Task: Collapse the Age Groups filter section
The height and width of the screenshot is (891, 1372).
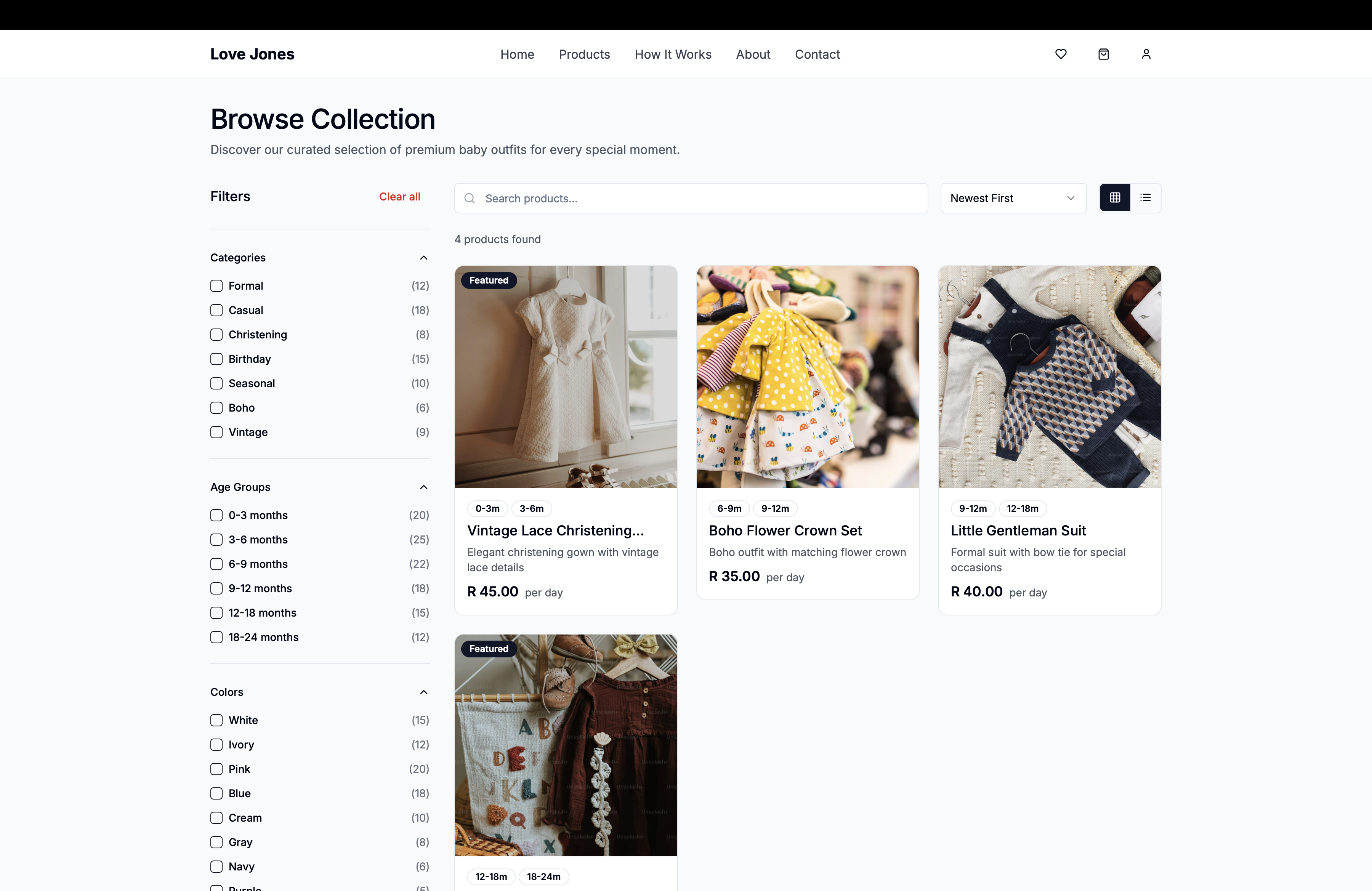Action: click(x=424, y=487)
